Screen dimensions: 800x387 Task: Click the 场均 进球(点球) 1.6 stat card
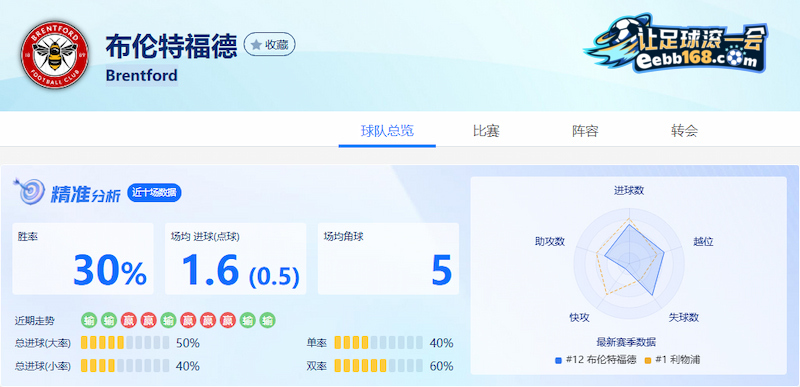point(236,259)
